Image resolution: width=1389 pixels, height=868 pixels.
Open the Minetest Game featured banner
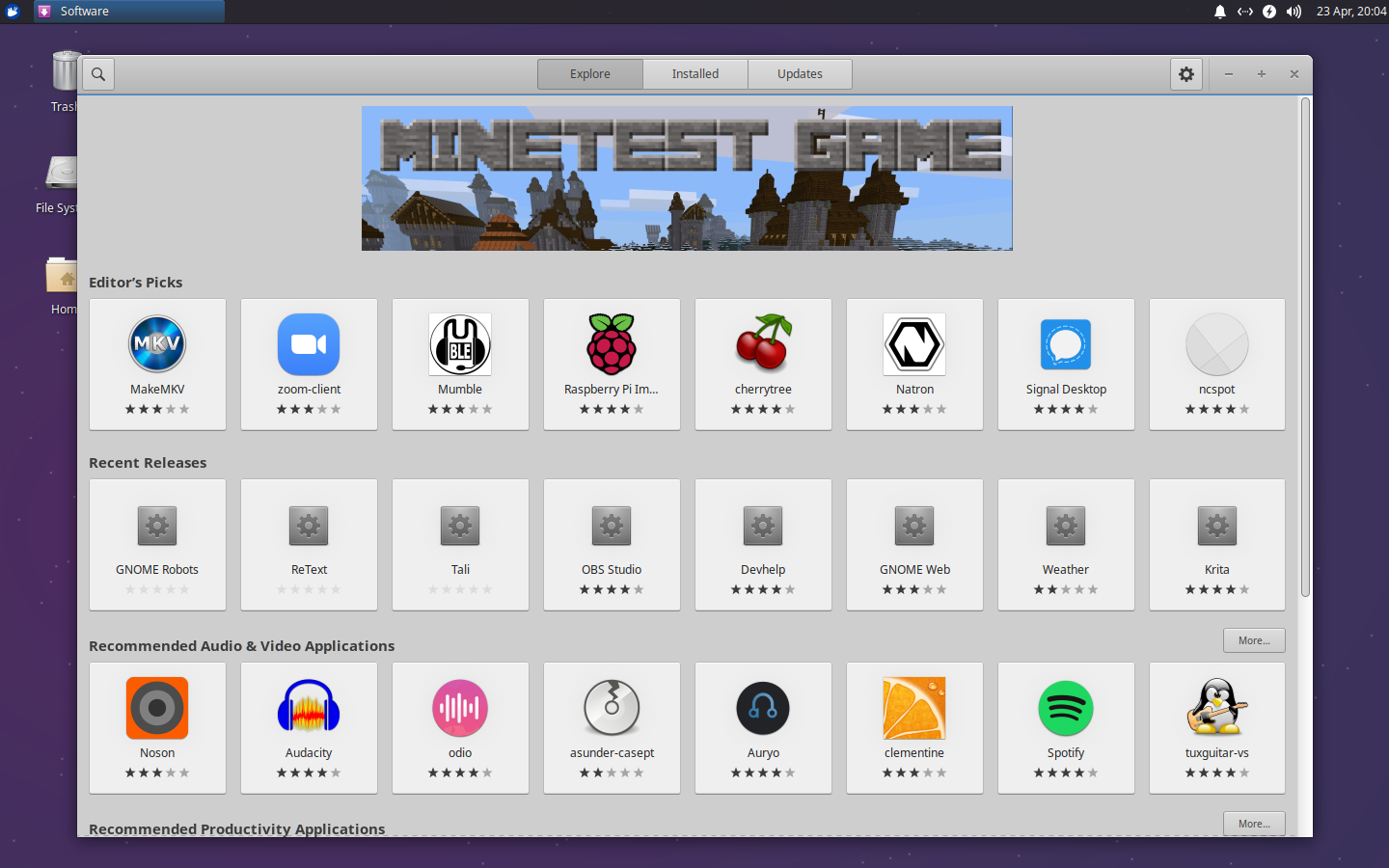[x=687, y=177]
